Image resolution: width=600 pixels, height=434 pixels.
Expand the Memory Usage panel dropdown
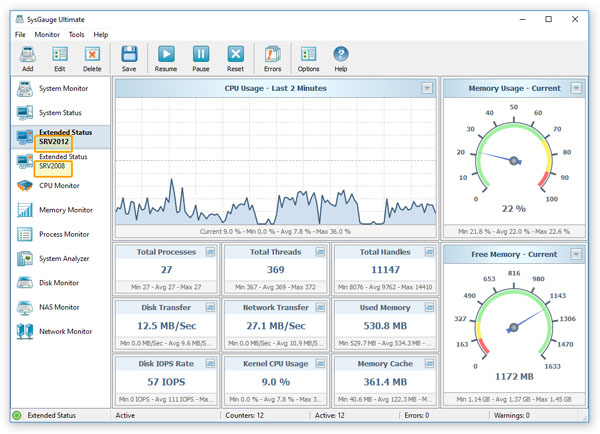point(576,88)
